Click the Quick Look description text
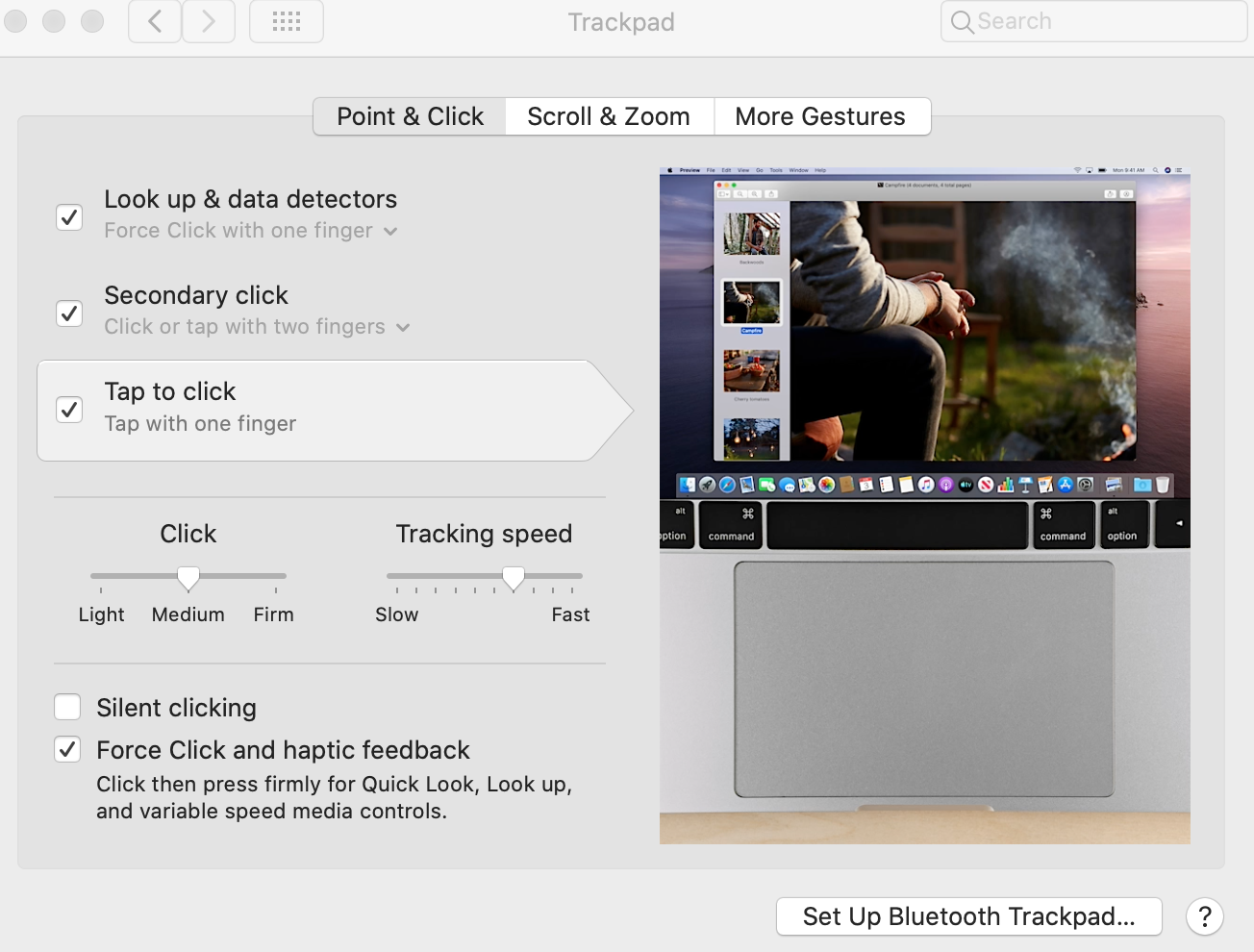The width and height of the screenshot is (1254, 952). pos(334,798)
